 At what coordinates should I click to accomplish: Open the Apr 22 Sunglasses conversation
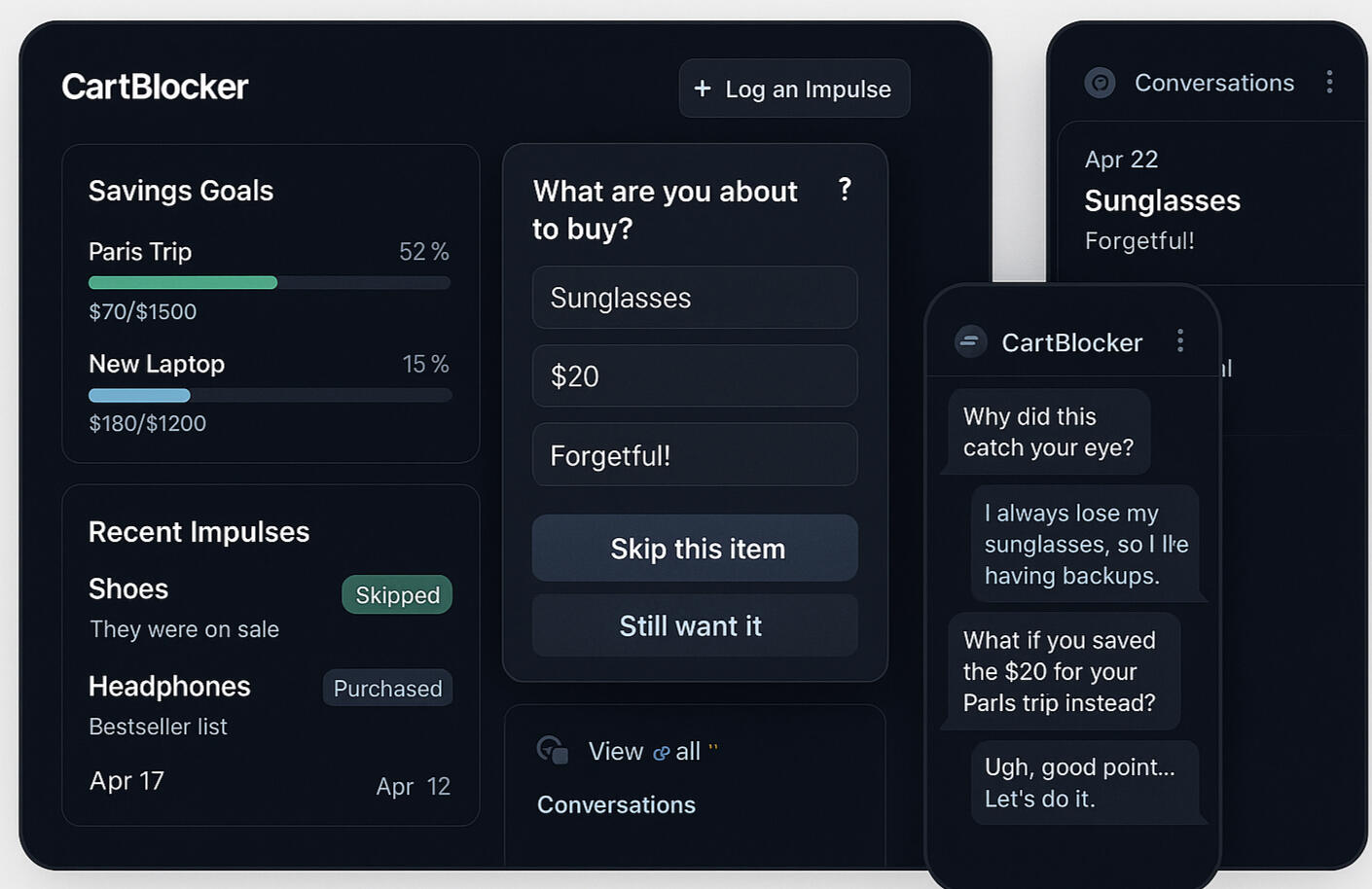click(x=1207, y=201)
